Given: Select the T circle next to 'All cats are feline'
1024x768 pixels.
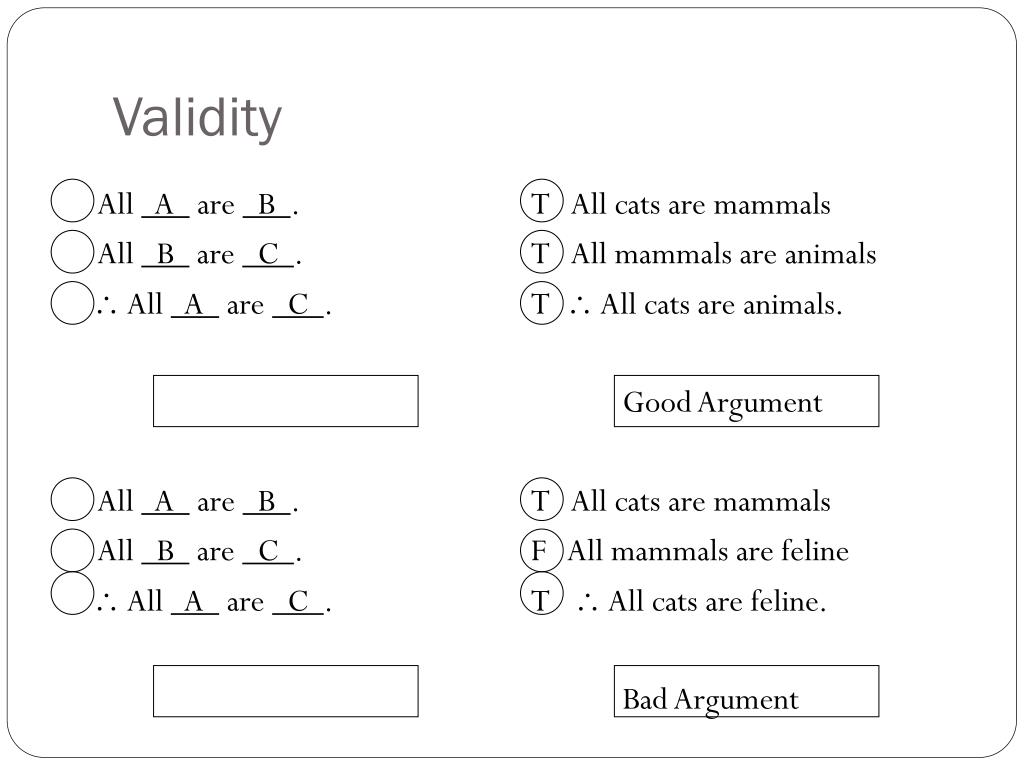Looking at the screenshot, I should tap(541, 594).
